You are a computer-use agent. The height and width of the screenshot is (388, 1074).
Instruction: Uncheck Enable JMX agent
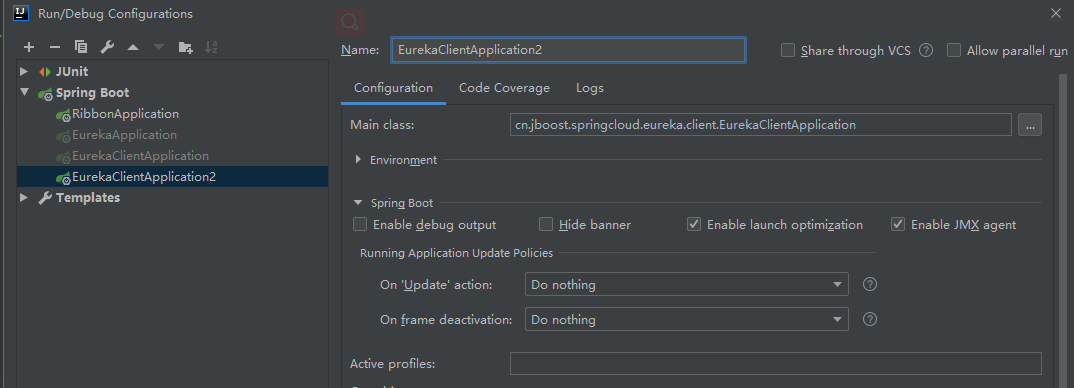click(898, 224)
